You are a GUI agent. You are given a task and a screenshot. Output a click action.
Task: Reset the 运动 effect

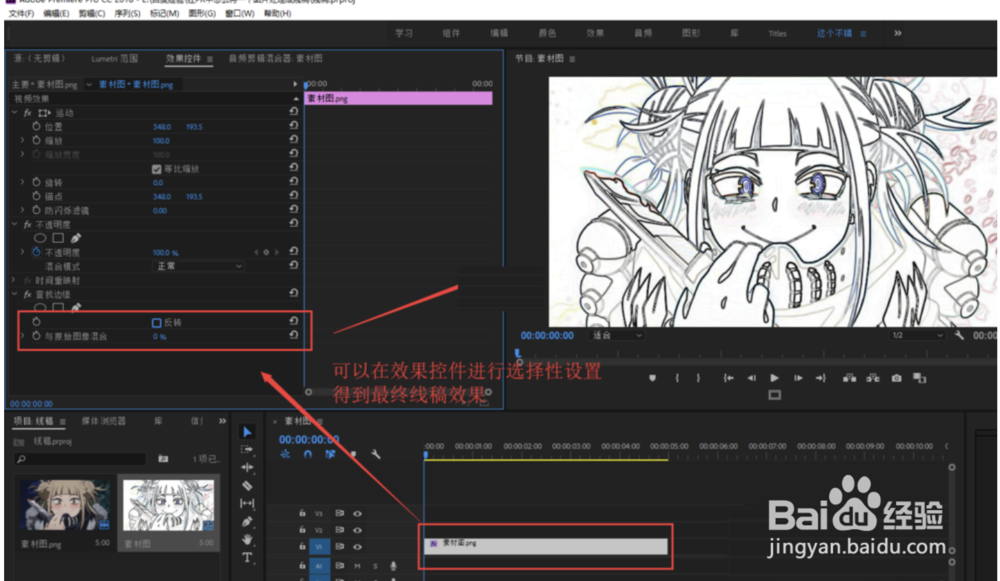tap(293, 112)
